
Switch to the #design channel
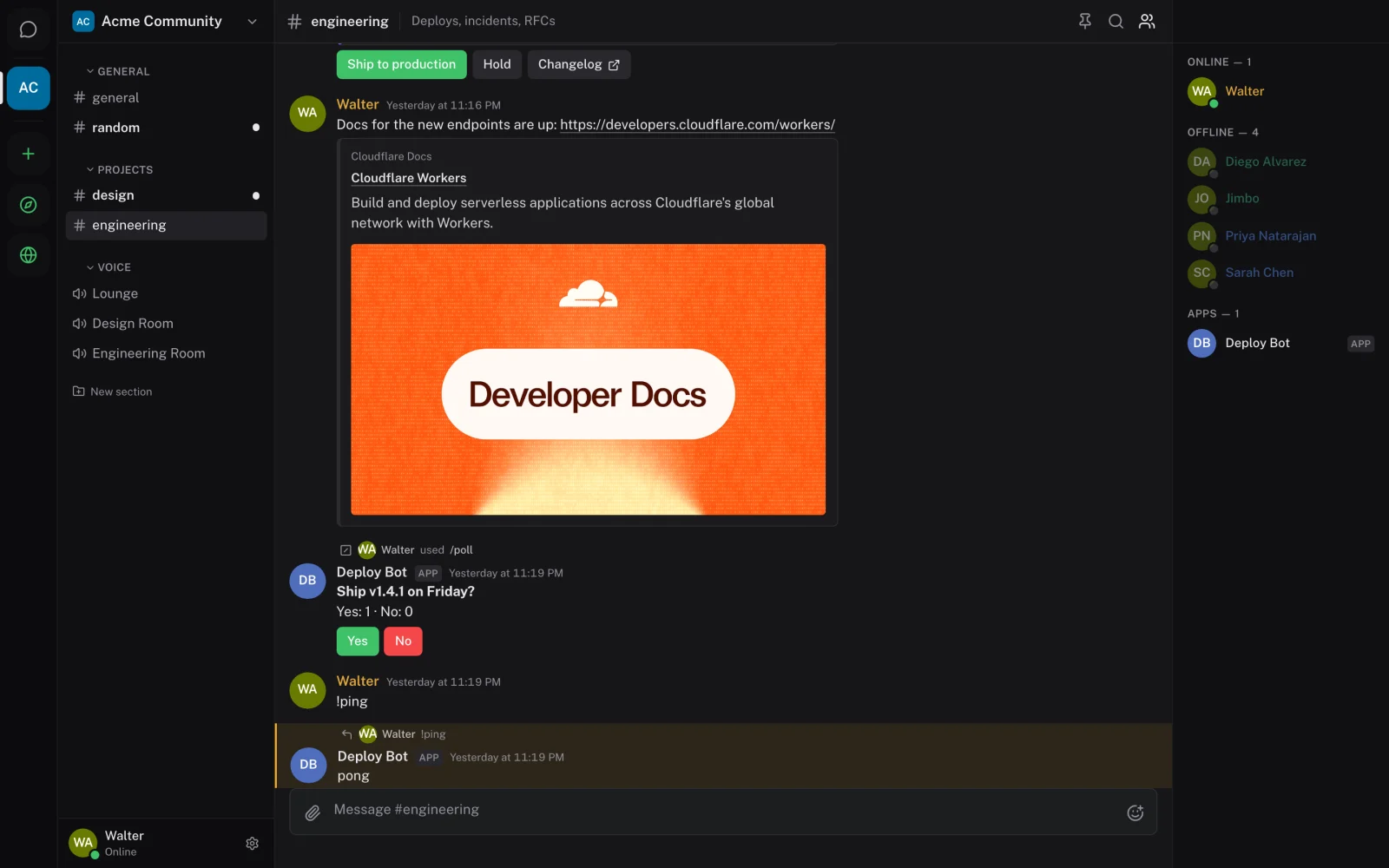tap(166, 195)
